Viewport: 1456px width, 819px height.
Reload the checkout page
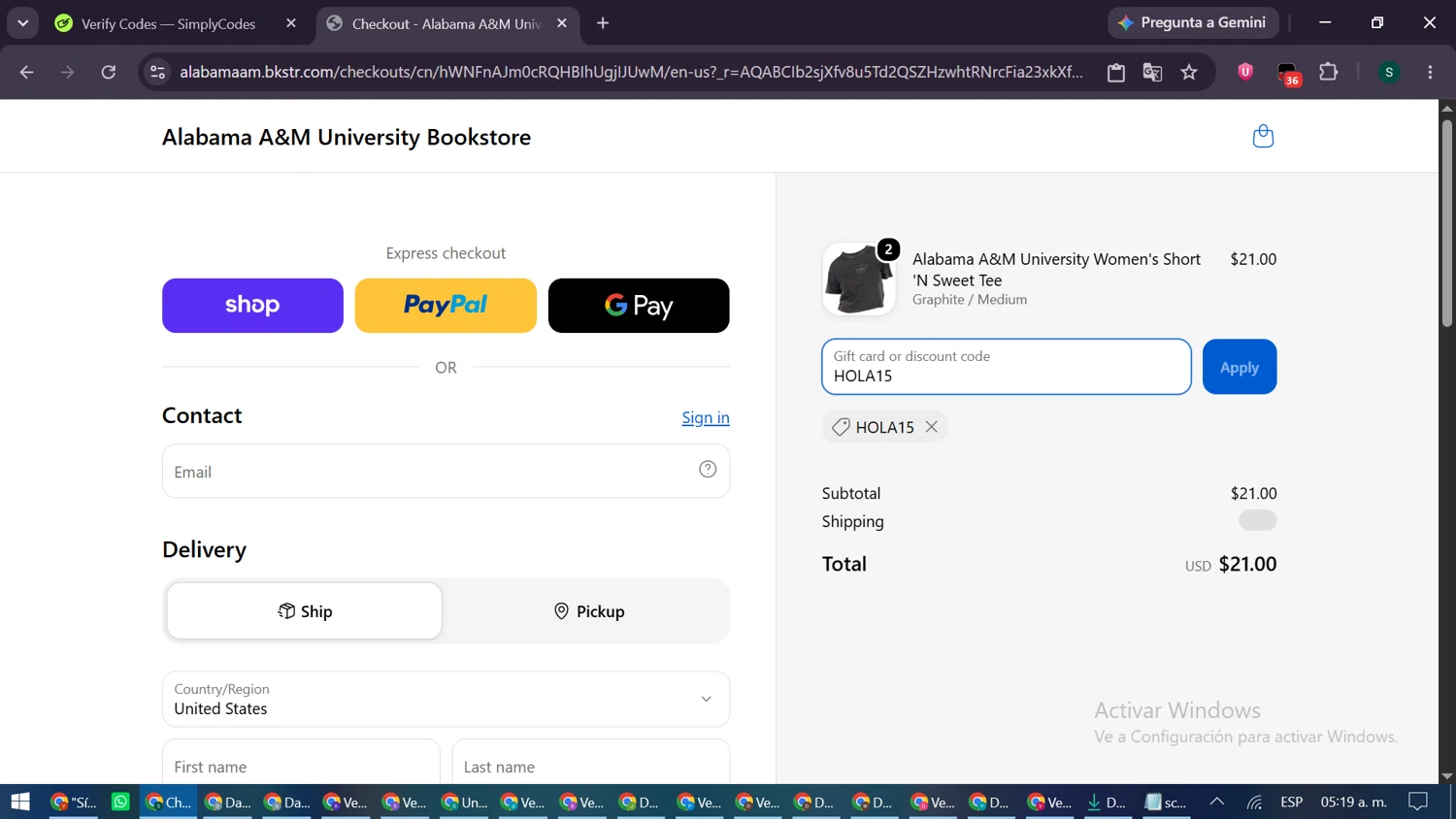click(109, 72)
